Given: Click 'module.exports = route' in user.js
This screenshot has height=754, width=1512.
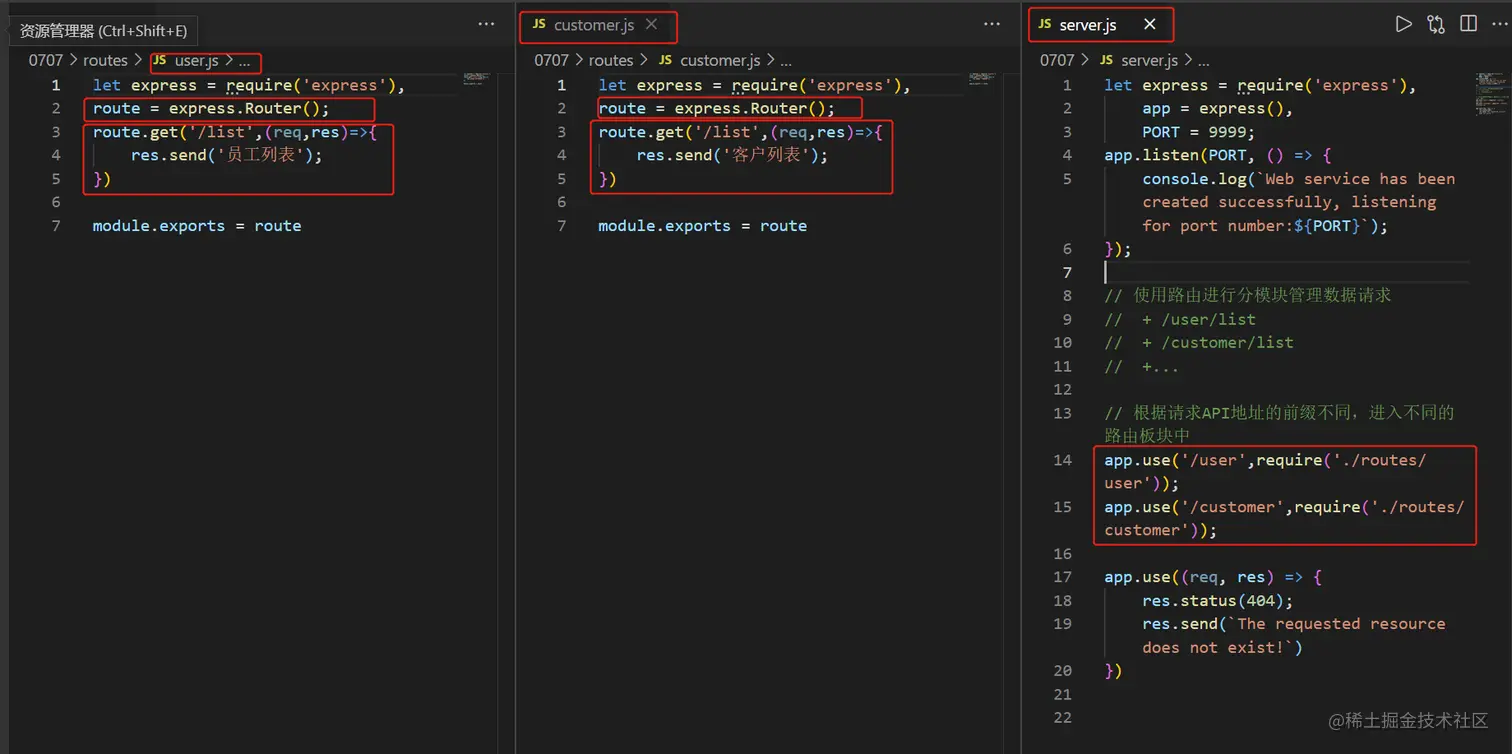Looking at the screenshot, I should pyautogui.click(x=197, y=226).
